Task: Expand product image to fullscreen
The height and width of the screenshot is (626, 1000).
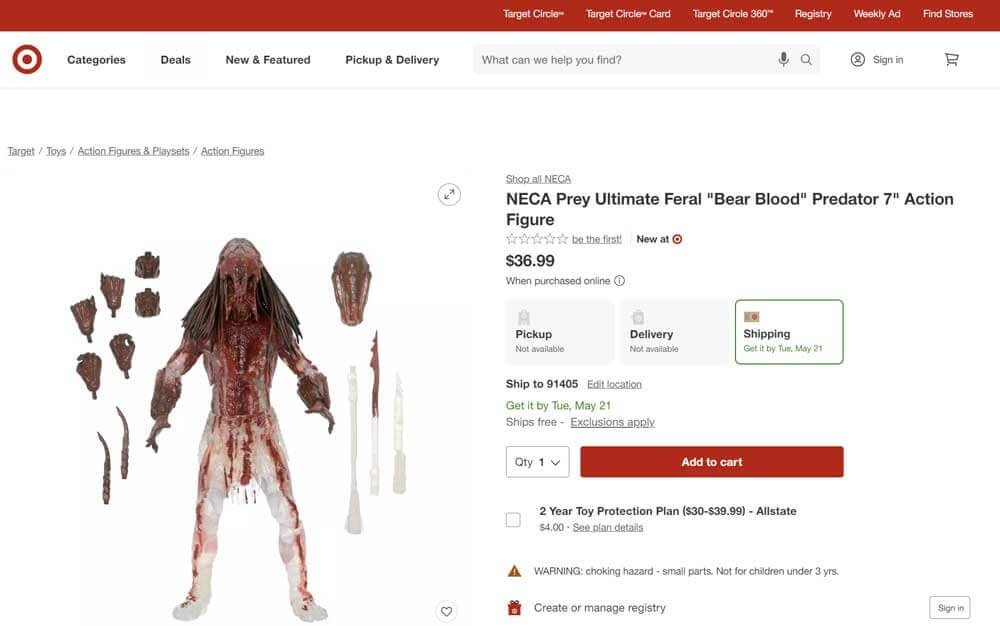Action: click(x=449, y=195)
